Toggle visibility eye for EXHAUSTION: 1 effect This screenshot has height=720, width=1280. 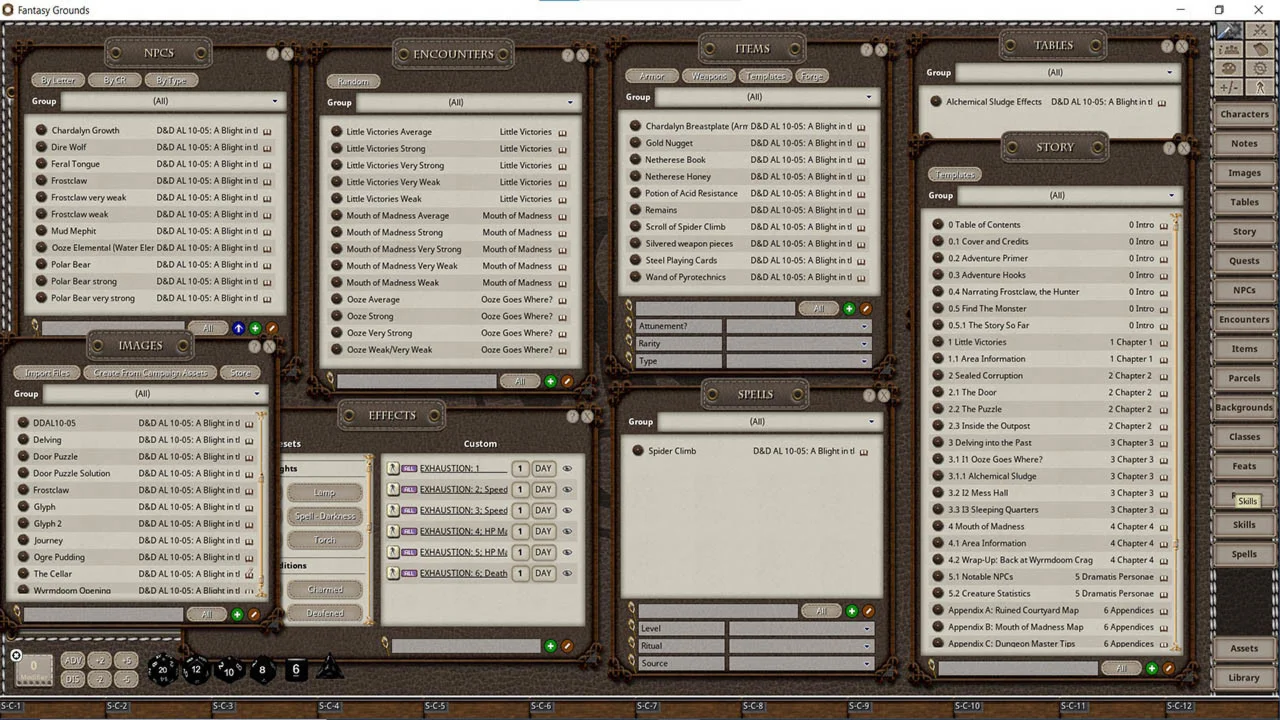567,469
